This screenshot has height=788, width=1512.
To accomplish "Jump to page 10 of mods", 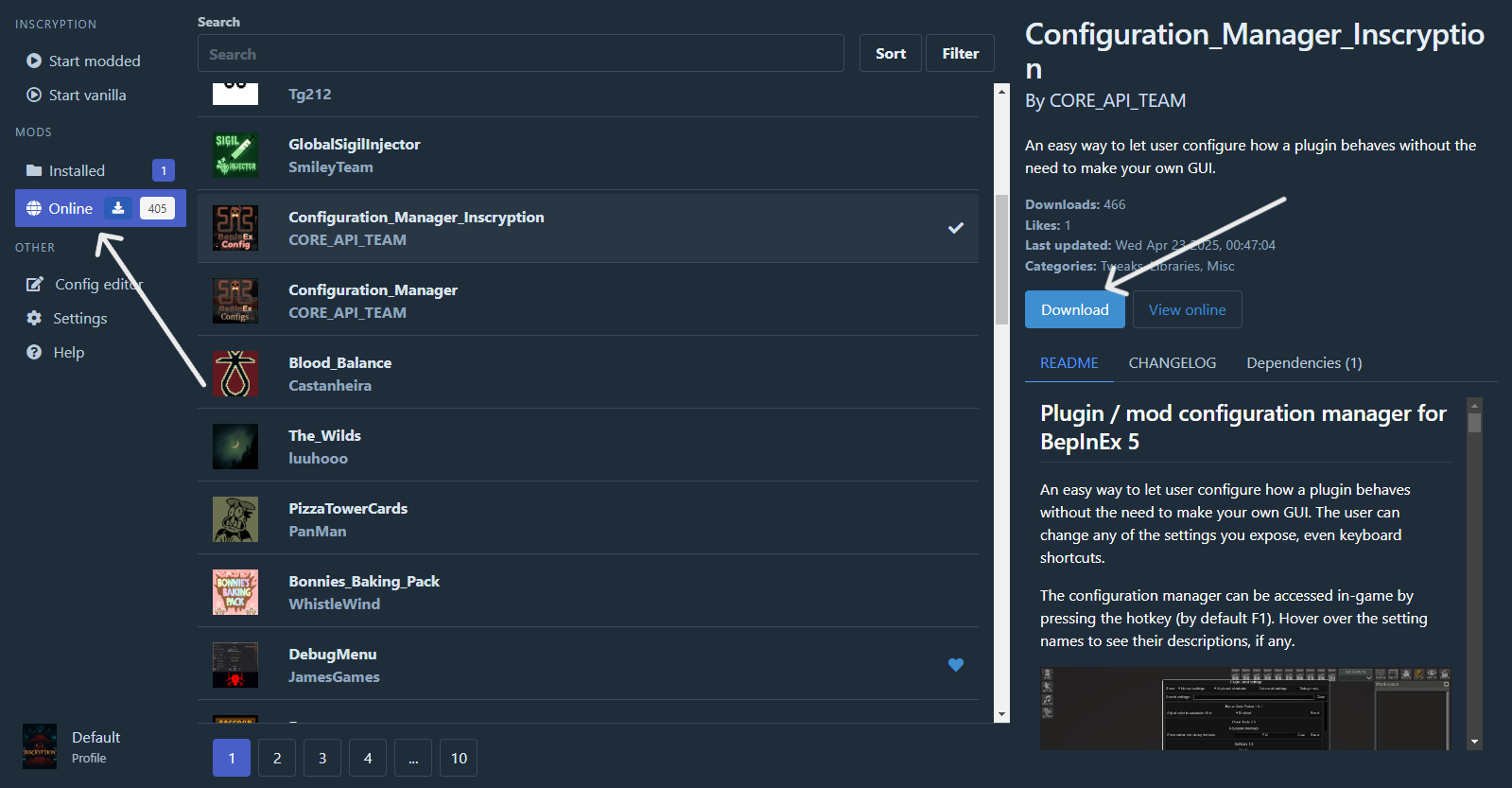I will click(x=459, y=758).
